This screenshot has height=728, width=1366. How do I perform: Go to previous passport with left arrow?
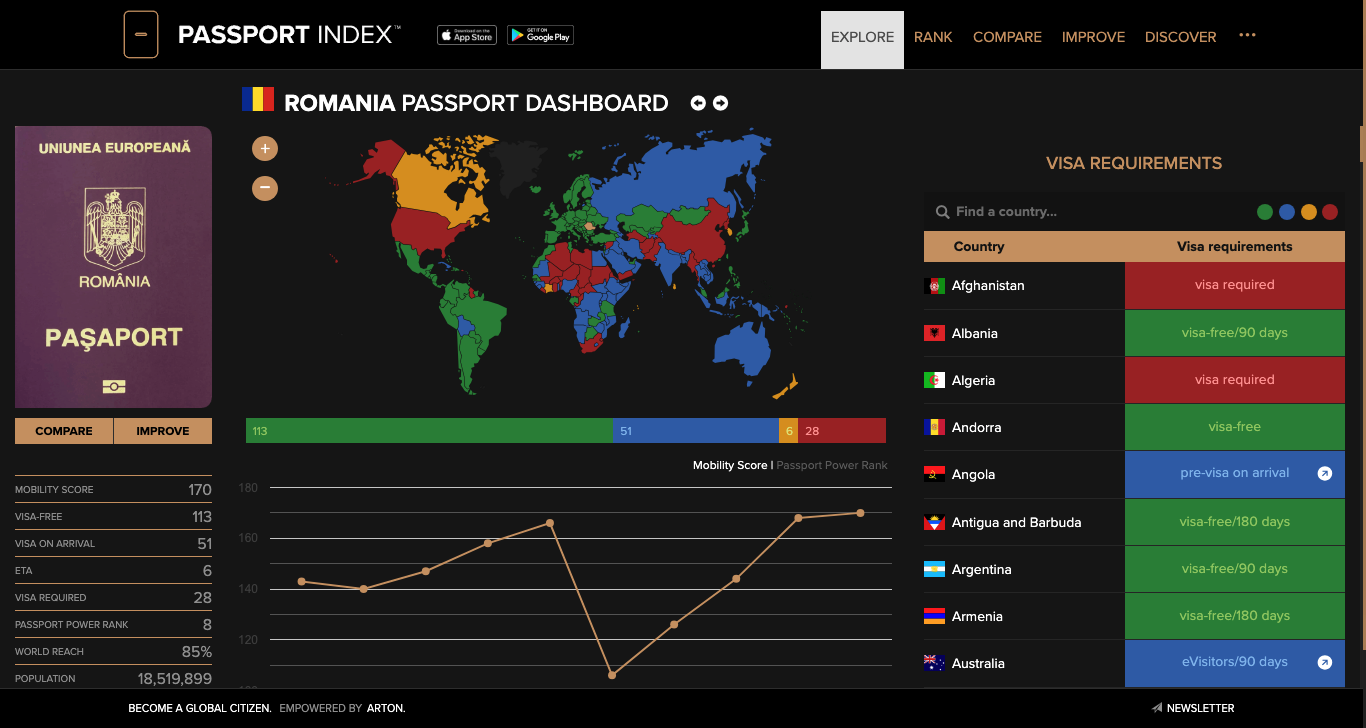698,103
